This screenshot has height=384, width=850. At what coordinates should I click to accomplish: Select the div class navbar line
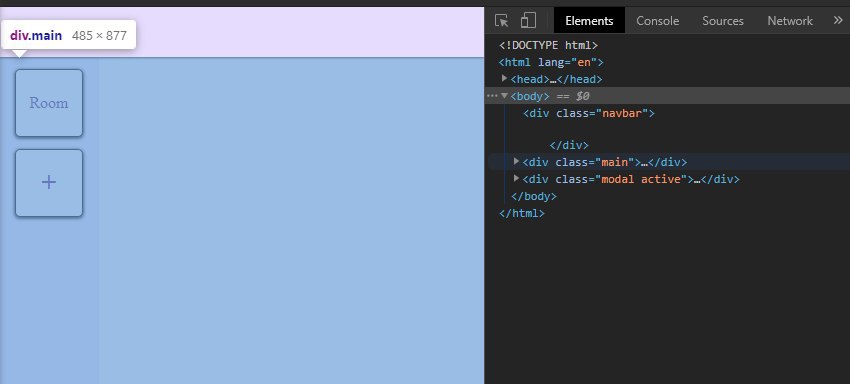(x=589, y=113)
